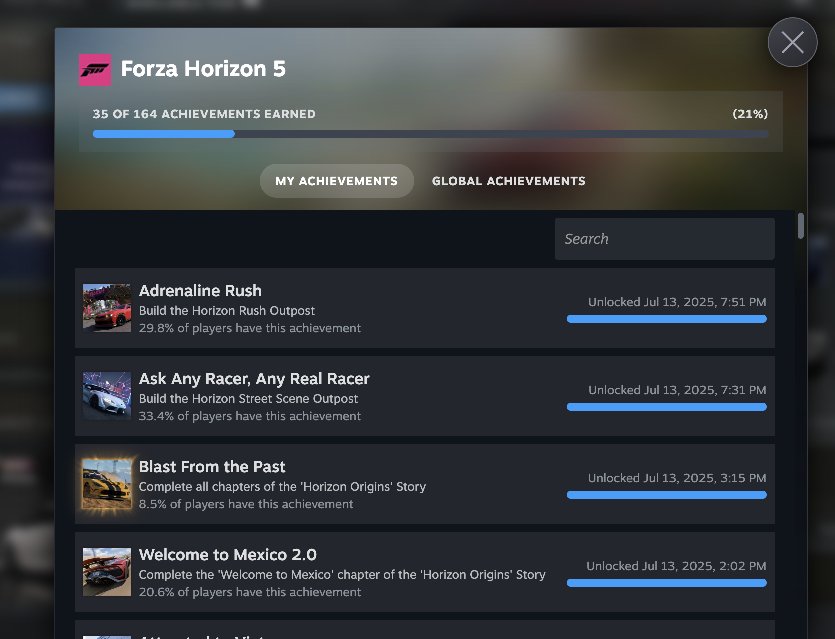Click the achievement Search field

click(x=664, y=239)
